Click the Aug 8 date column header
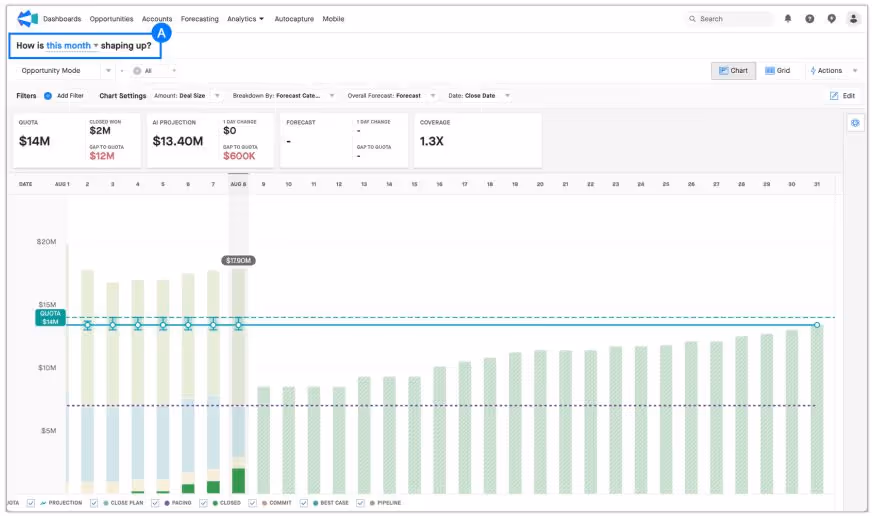The image size is (872, 516). [x=239, y=184]
